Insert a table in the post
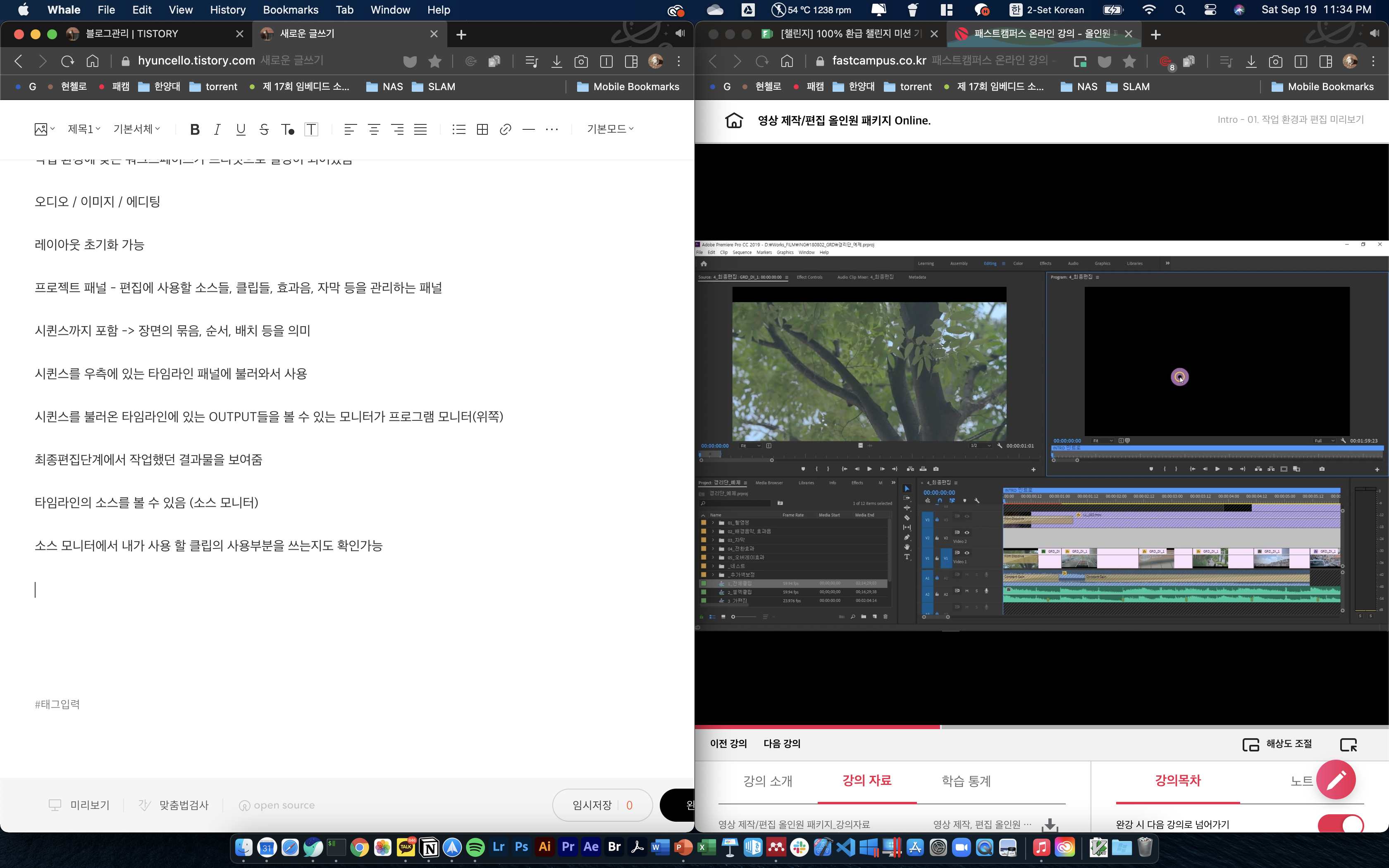Viewport: 1389px width, 868px height. (x=482, y=129)
